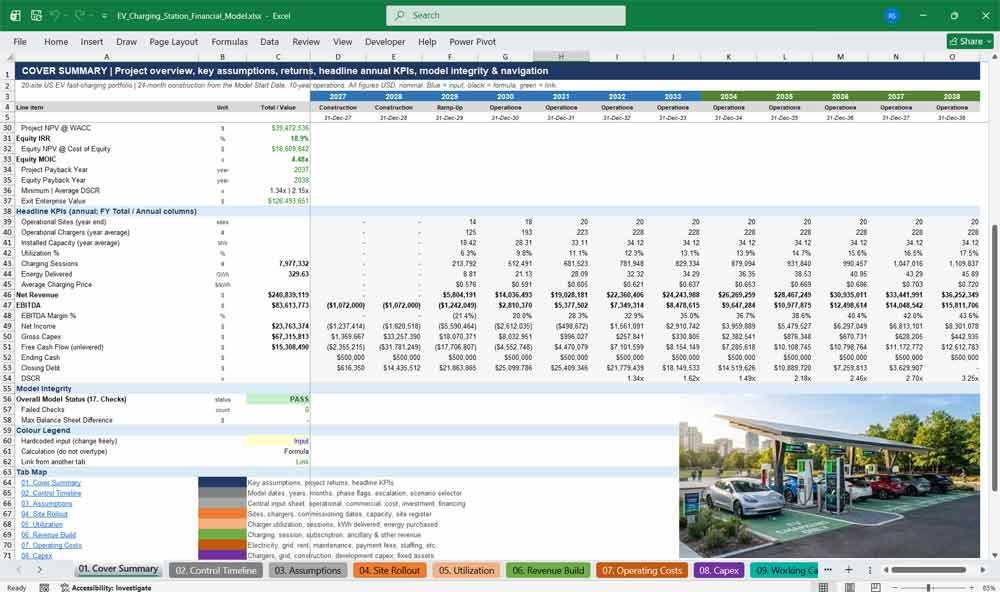Viewport: 1000px width, 592px height.
Task: Open the Review ribbon tab
Action: [306, 41]
